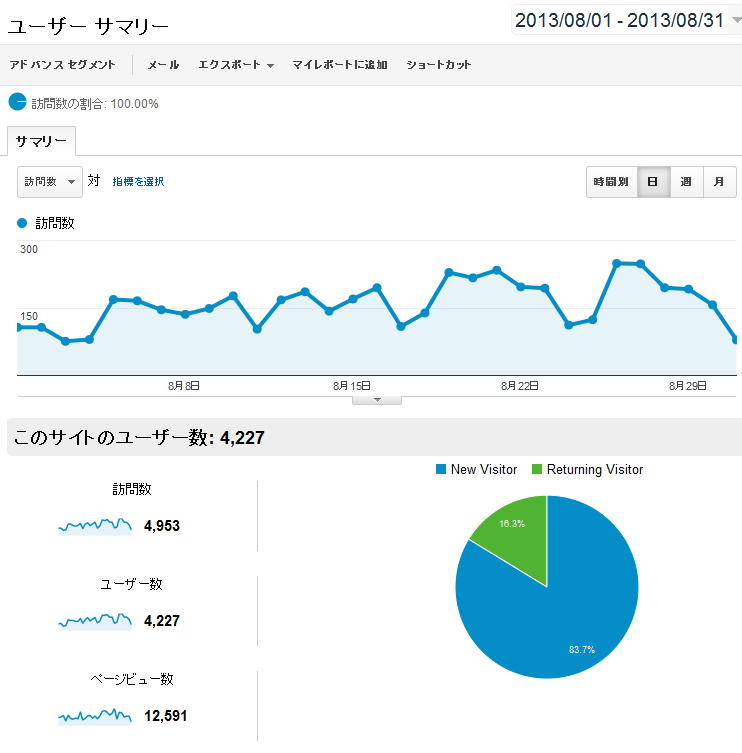This screenshot has height=753, width=742.
Task: Switch graph to 日 view
Action: click(653, 182)
